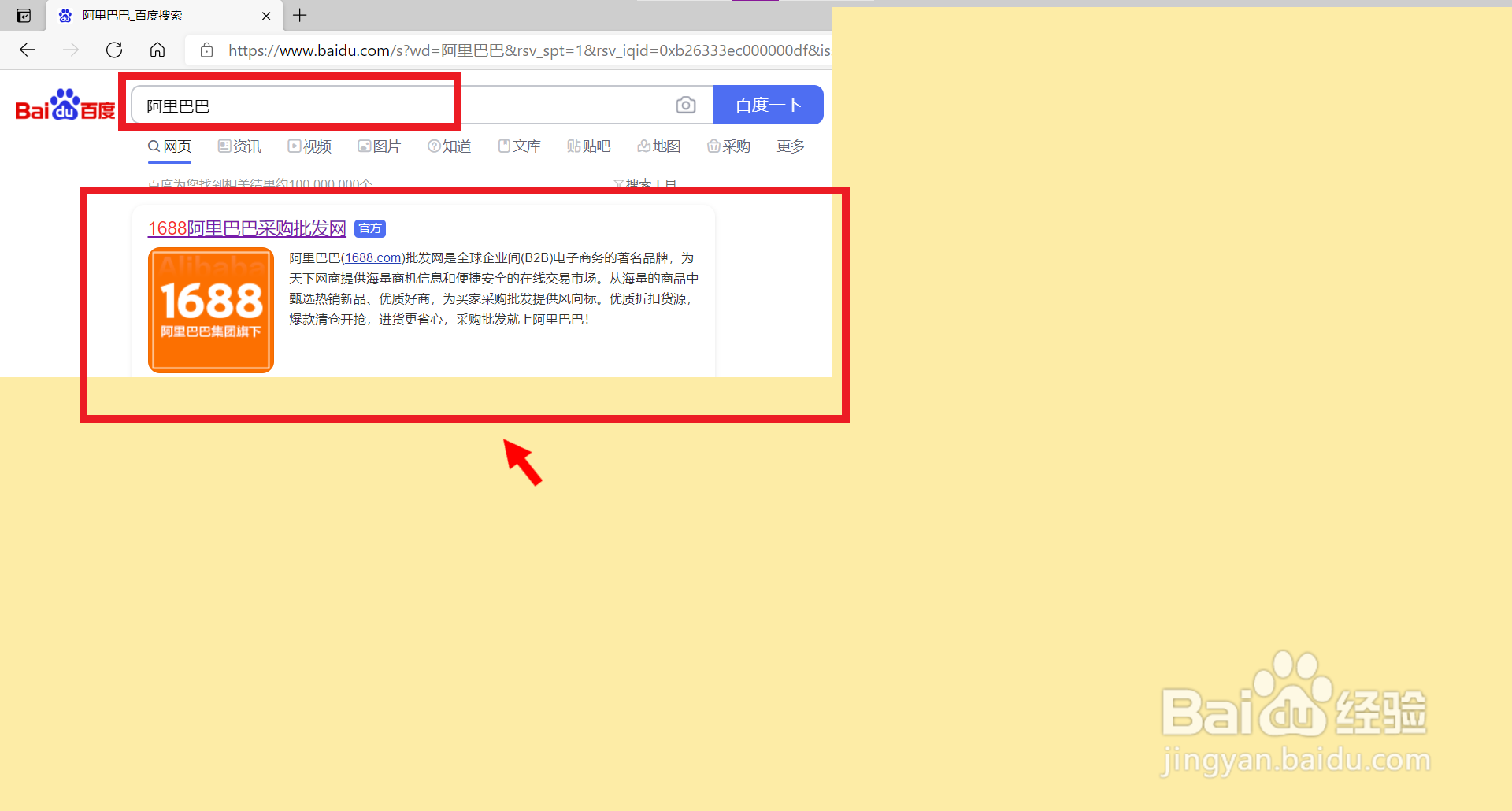Image resolution: width=1512 pixels, height=811 pixels.
Task: Open a new tab with plus icon
Action: 300,15
